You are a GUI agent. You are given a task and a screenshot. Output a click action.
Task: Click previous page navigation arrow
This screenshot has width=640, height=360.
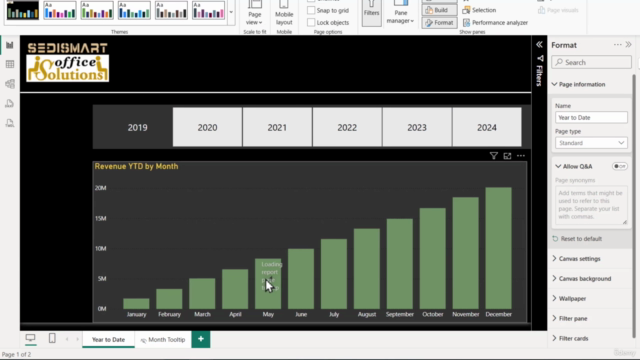pyautogui.click(x=67, y=339)
